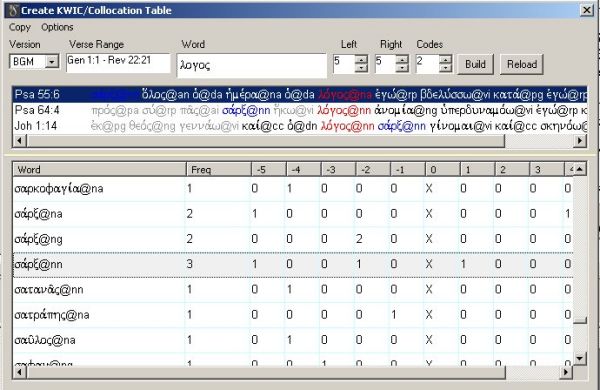Click the 0 column header
Viewport: 600px width, 390px height.
442,169
